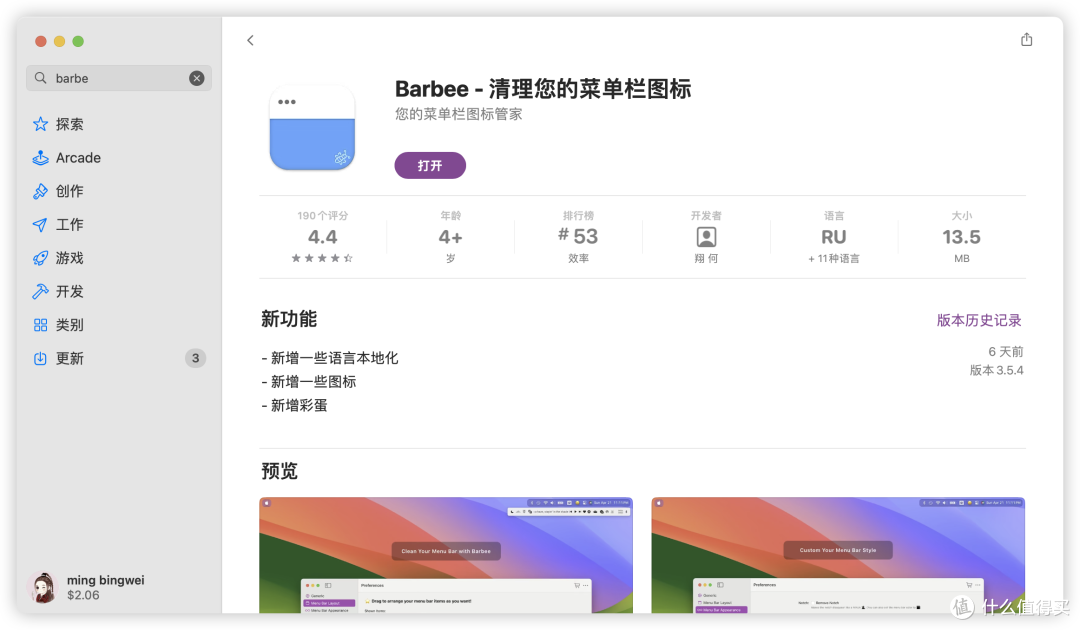Open the 工作 paper plane icon

[41, 224]
